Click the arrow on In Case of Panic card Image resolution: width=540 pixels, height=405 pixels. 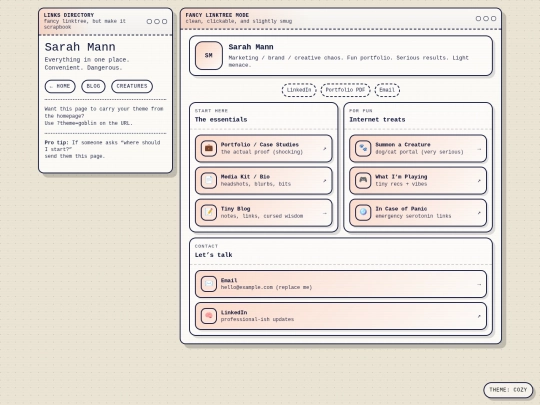point(479,213)
